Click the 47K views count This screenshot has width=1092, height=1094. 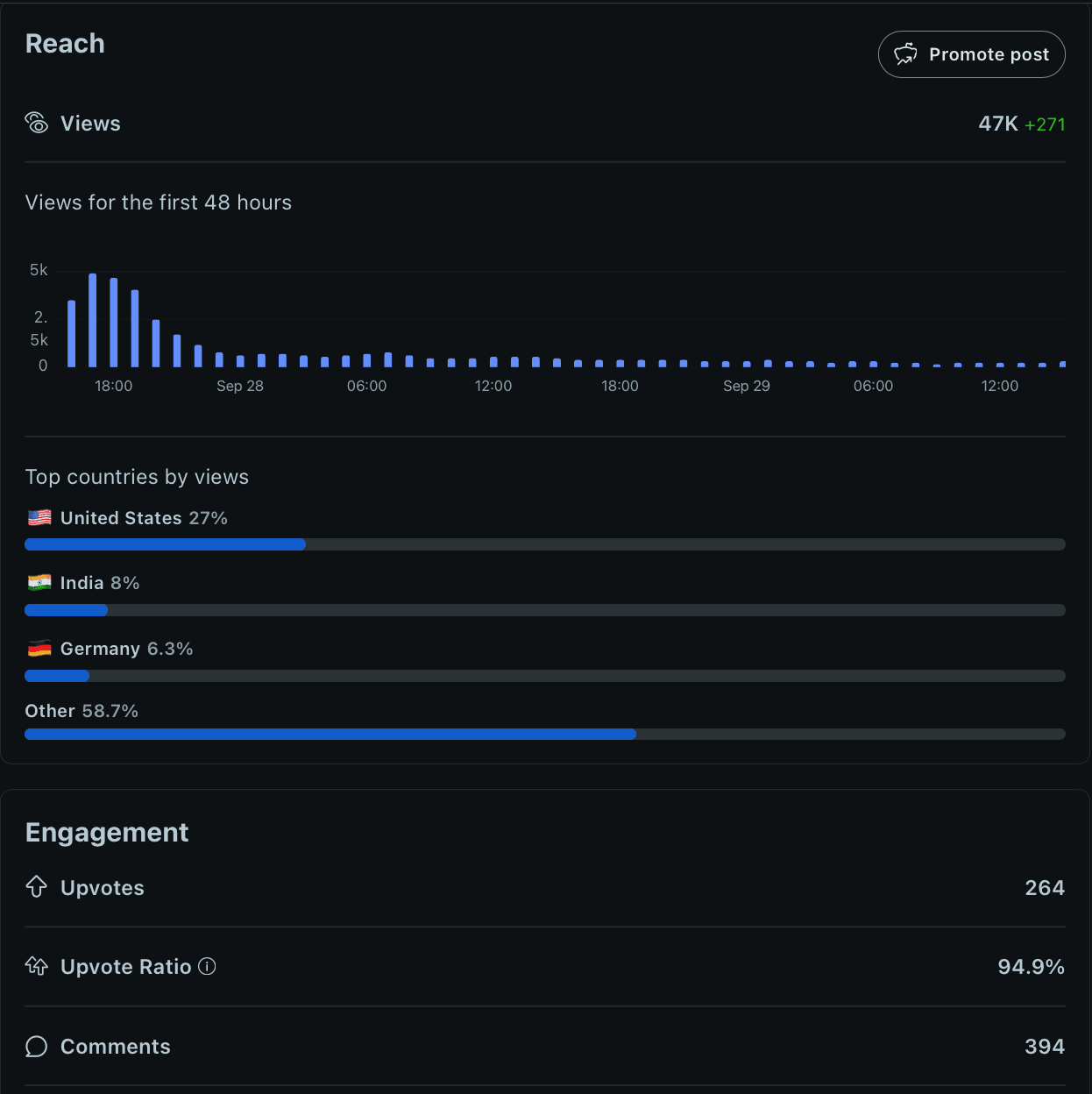point(997,124)
